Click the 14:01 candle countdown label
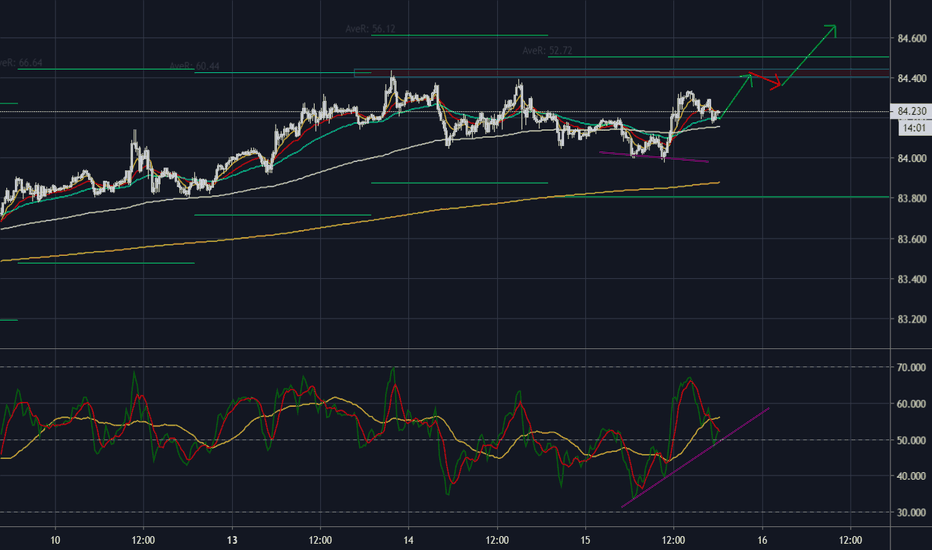 [910, 128]
